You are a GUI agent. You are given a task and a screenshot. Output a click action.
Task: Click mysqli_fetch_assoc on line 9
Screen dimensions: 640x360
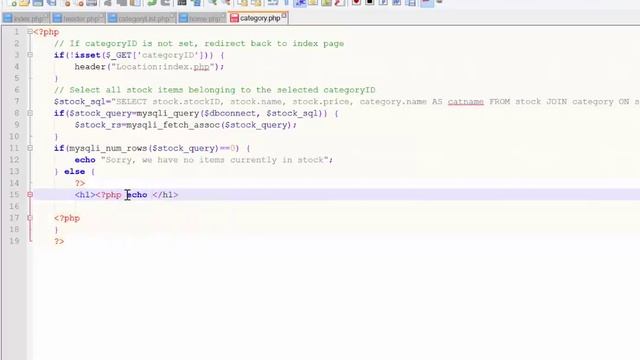(173, 125)
